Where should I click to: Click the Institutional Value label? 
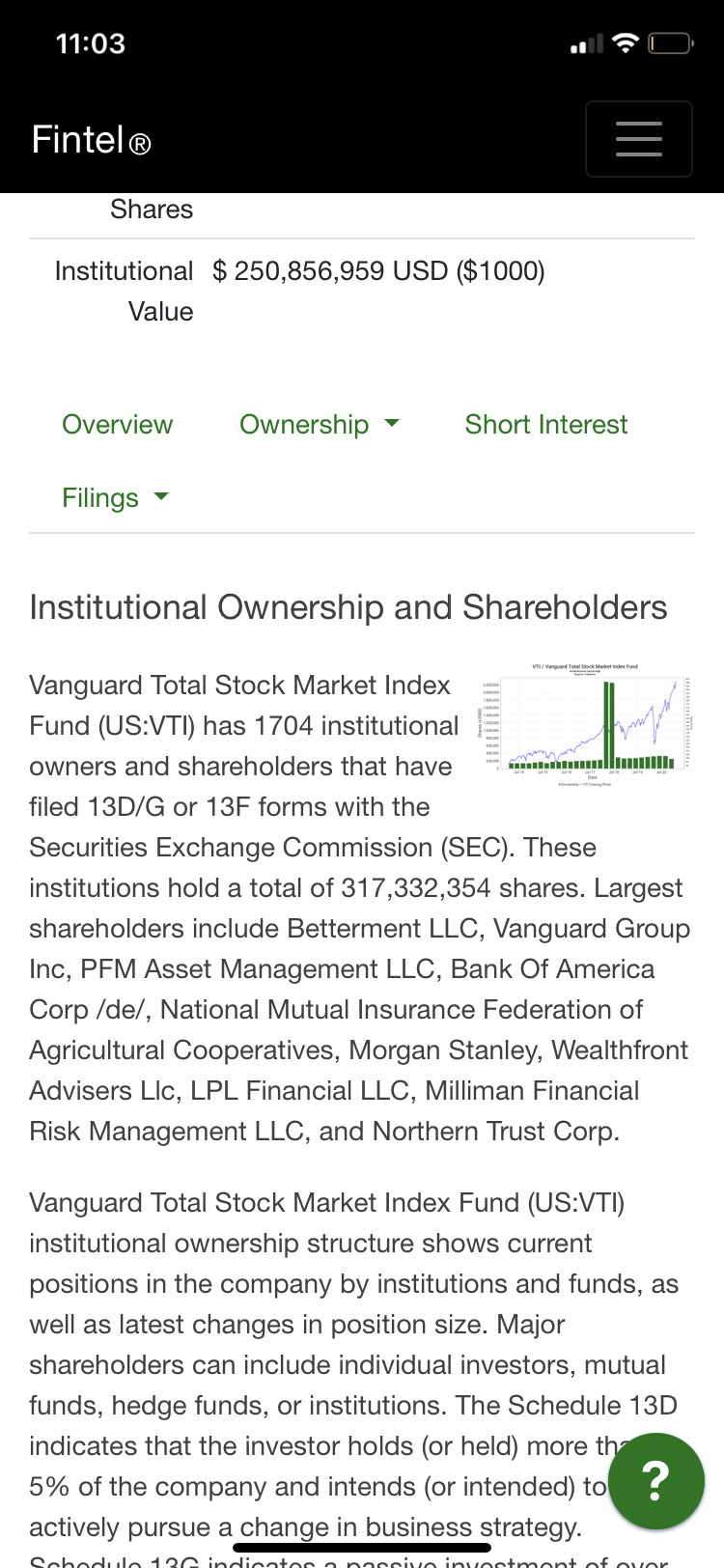125,291
